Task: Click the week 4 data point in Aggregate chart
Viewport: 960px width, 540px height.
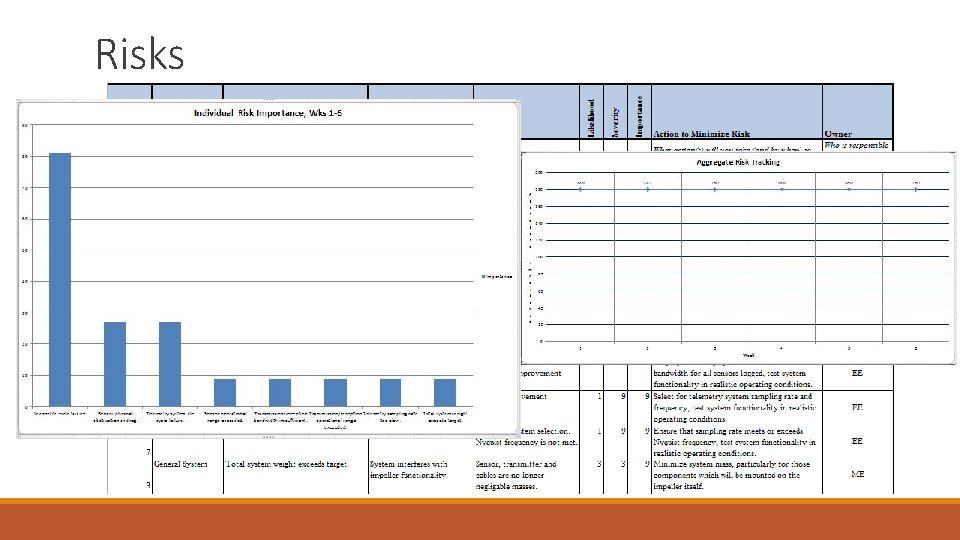Action: pyautogui.click(x=782, y=189)
